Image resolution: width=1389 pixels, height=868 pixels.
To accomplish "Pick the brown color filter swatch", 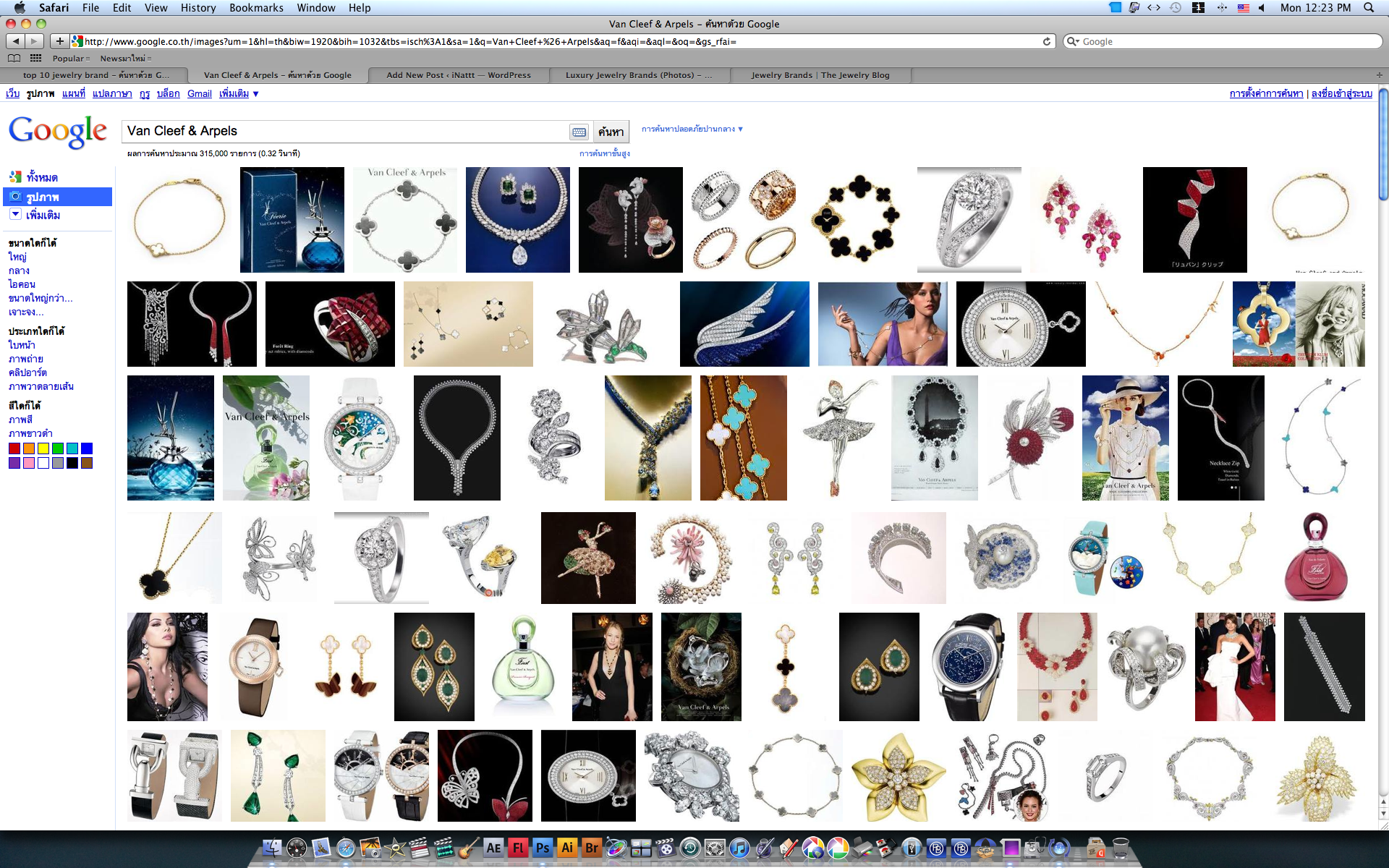I will coord(87,463).
